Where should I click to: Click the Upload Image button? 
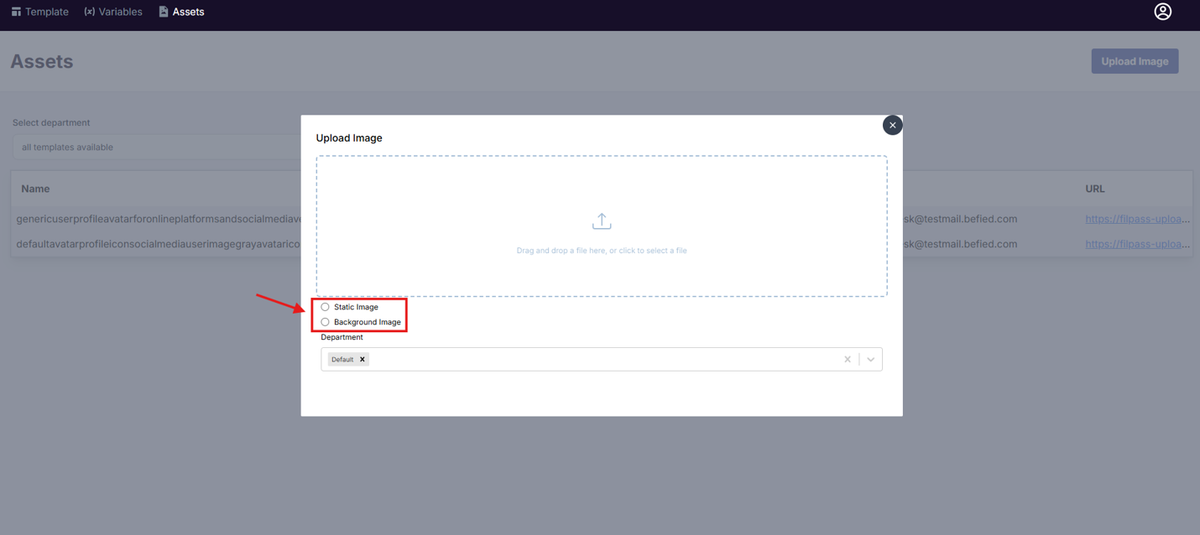pyautogui.click(x=1134, y=61)
